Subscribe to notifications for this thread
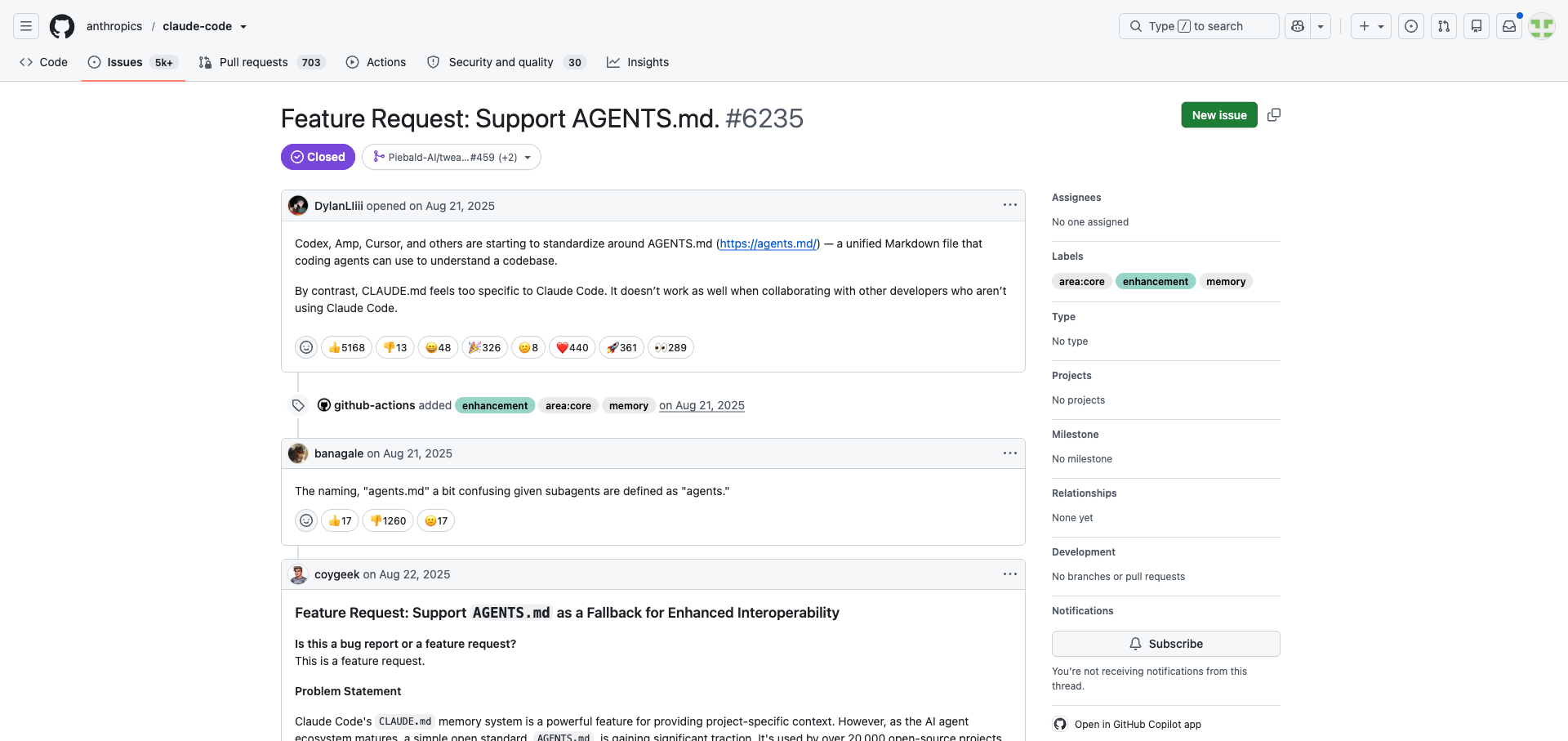Image resolution: width=1568 pixels, height=741 pixels. tap(1166, 644)
